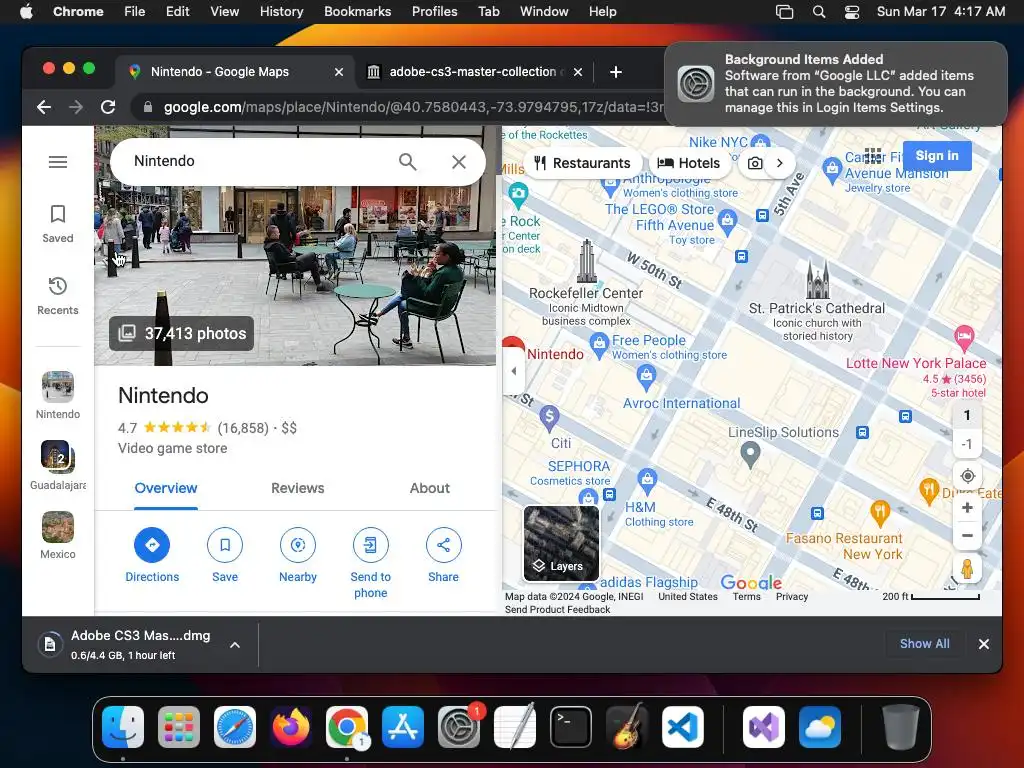
Task: Open Control Center in menu bar
Action: 852,12
